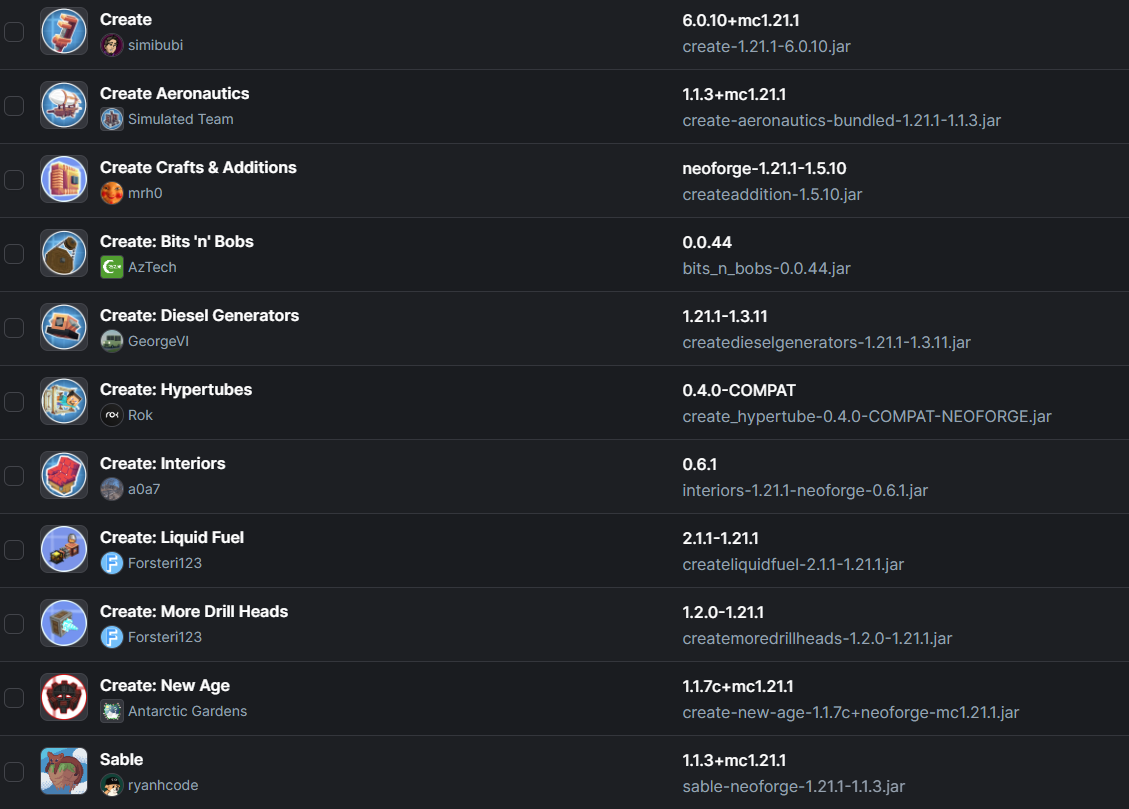Open the Create Aeronautics airship icon
The height and width of the screenshot is (809, 1129).
tap(63, 106)
